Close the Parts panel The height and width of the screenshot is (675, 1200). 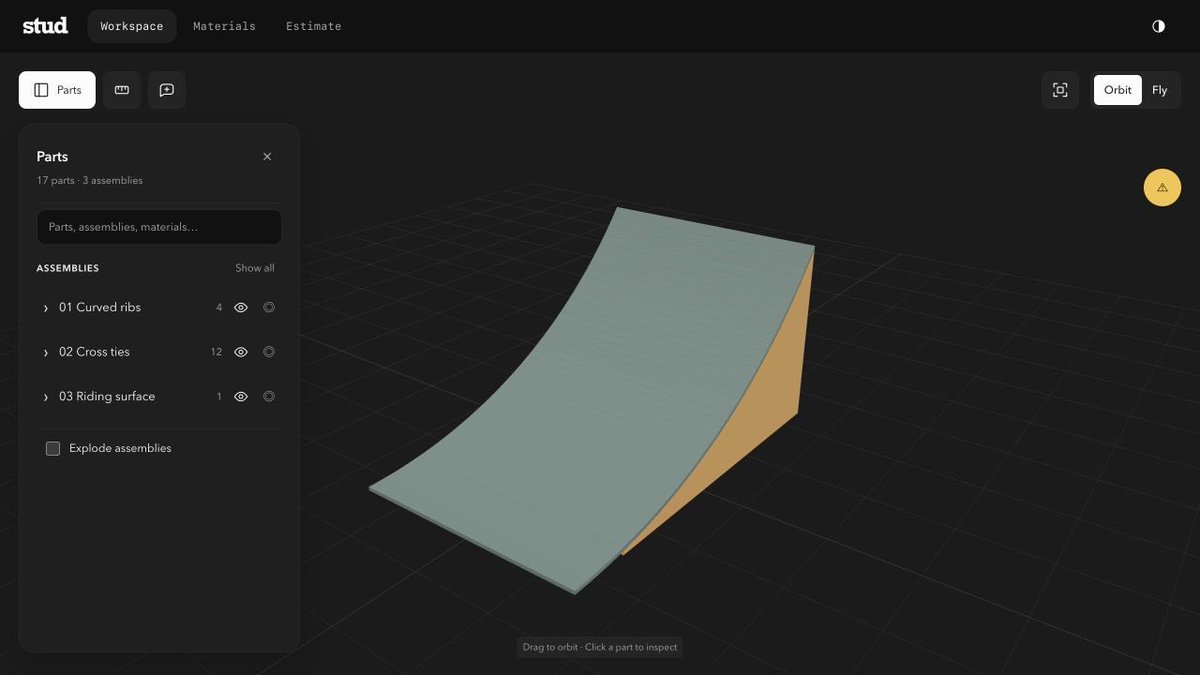click(x=267, y=157)
